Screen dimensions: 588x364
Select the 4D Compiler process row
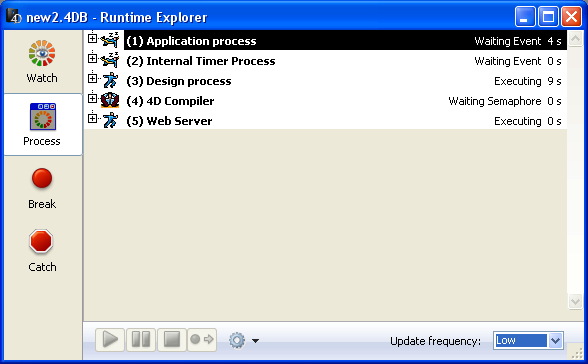click(325, 101)
